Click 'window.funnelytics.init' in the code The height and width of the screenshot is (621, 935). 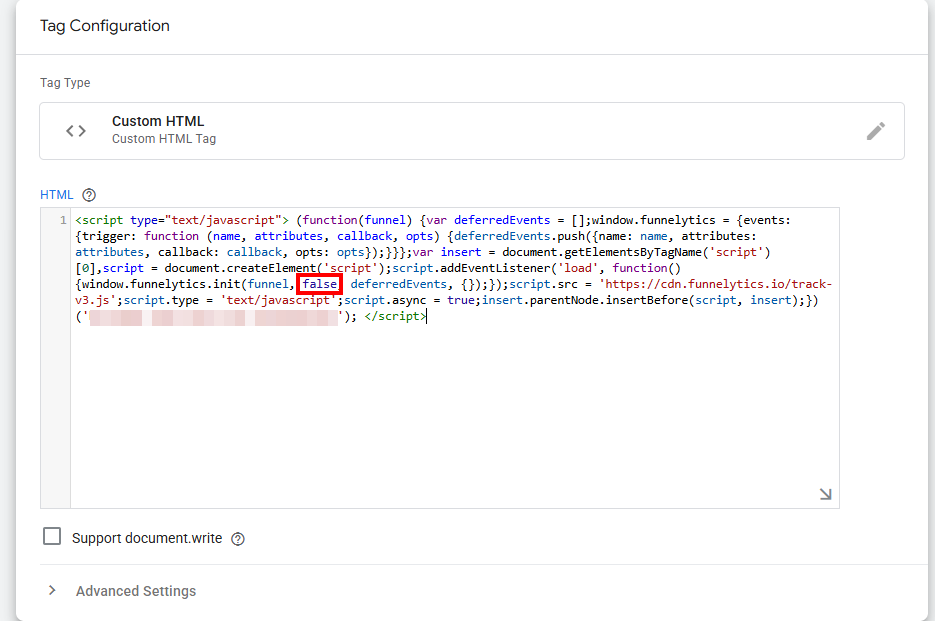pos(162,284)
